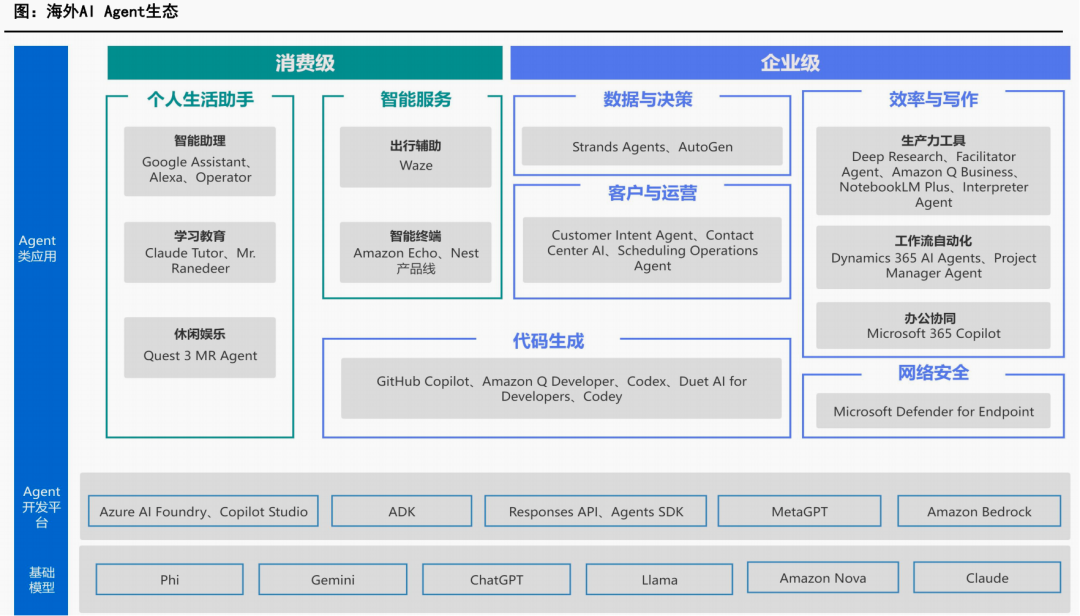Click the Azure AI Foundry、Copilot Studio box
Image resolution: width=1080 pixels, height=616 pixels.
[x=203, y=511]
